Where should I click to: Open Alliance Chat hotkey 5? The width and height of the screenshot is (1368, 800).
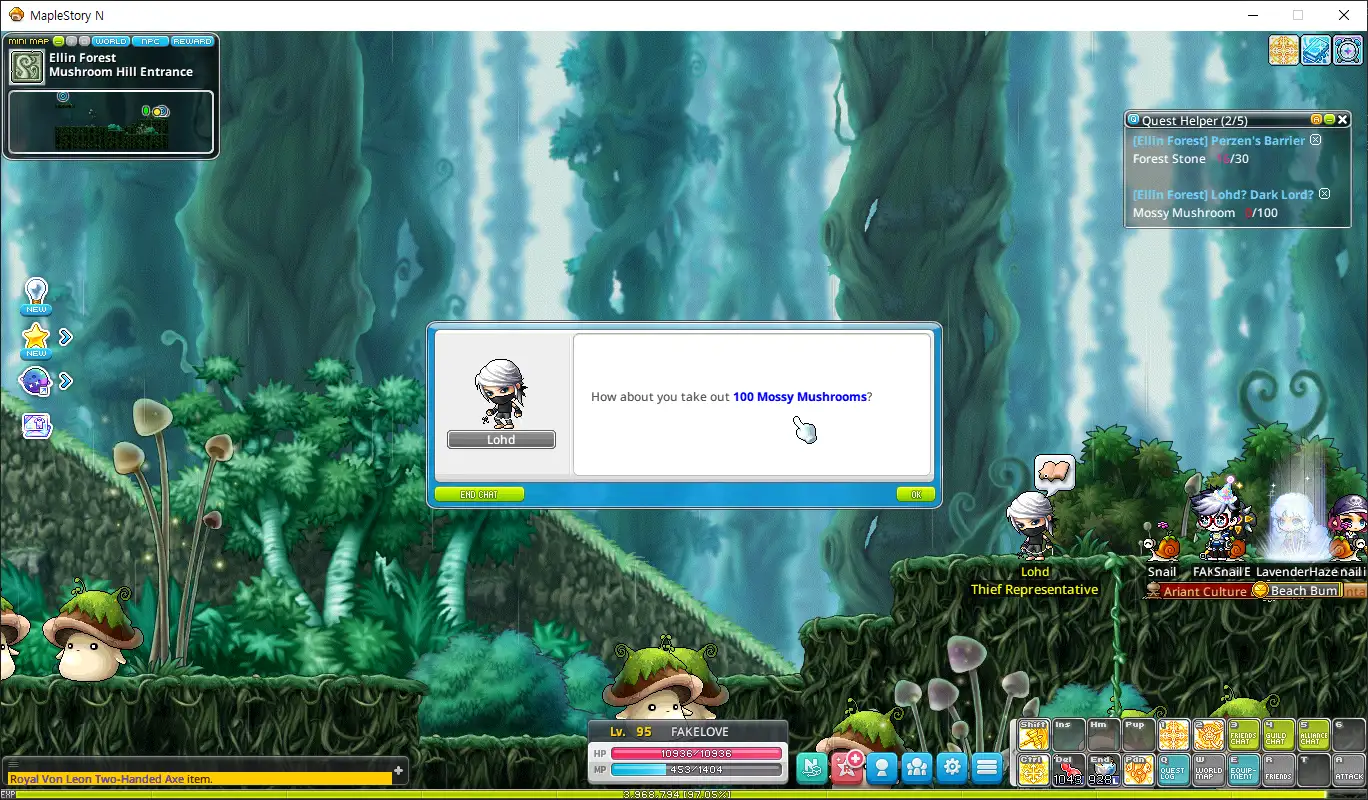tap(1314, 735)
